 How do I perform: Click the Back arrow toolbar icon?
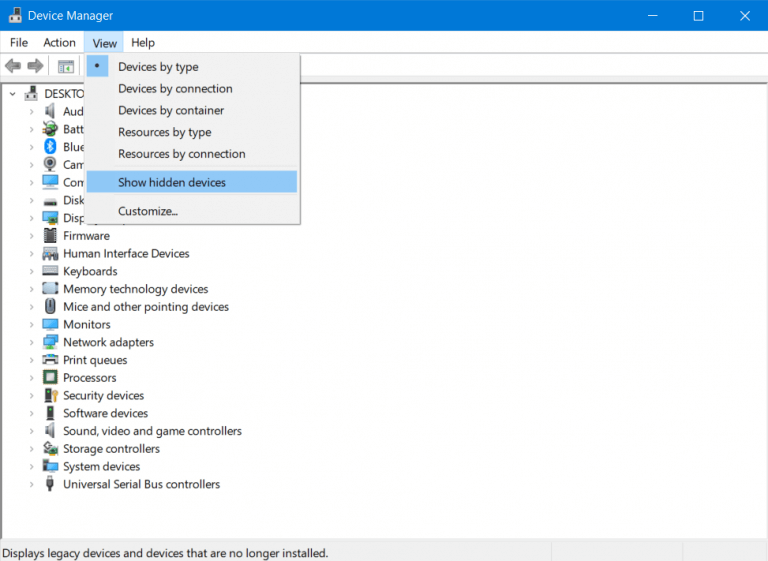13,66
